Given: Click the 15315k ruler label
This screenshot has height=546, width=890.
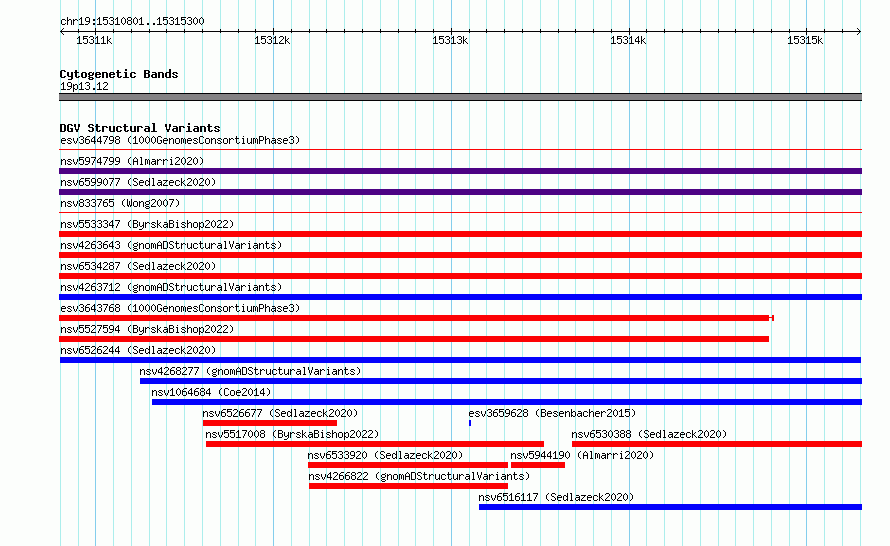Looking at the screenshot, I should tap(805, 40).
